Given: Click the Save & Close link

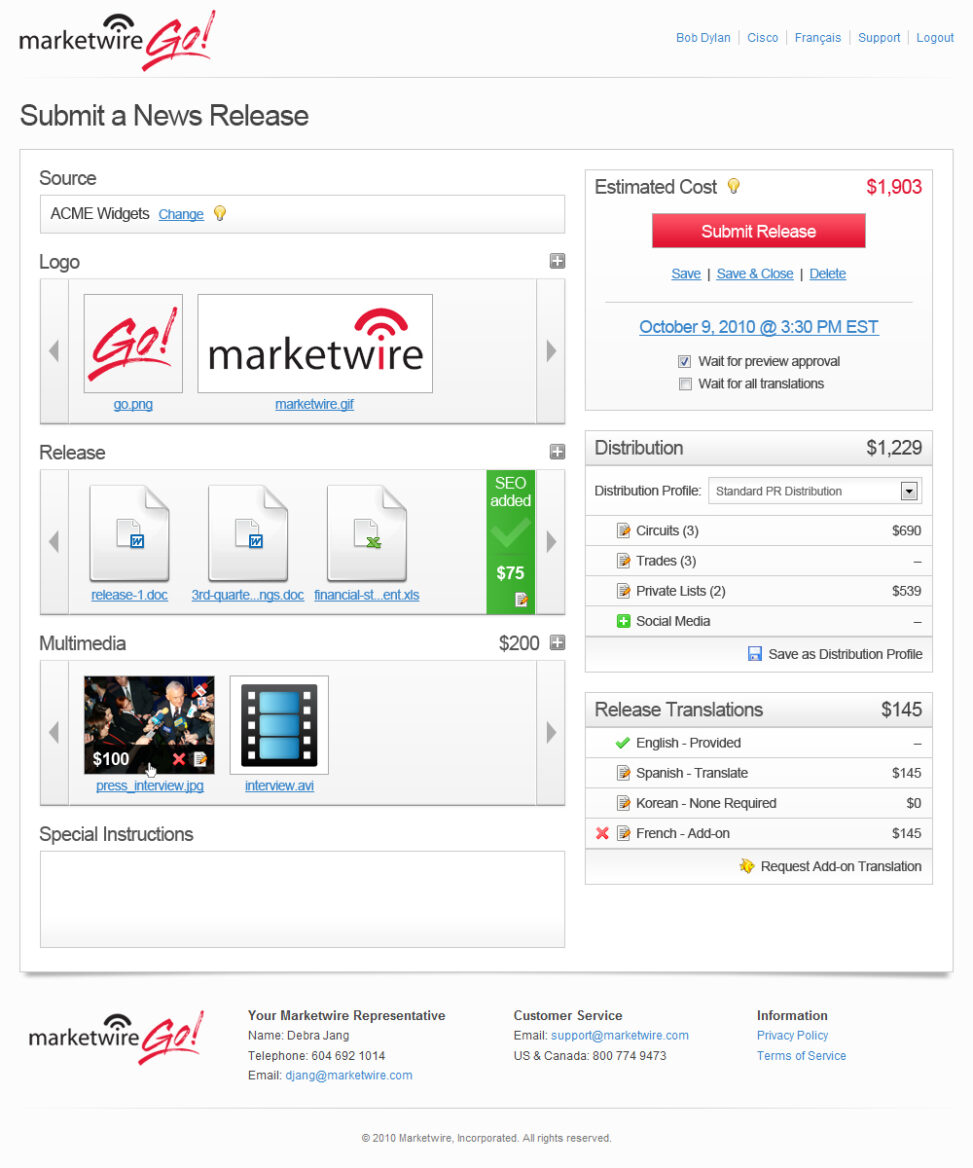Looking at the screenshot, I should click(x=754, y=274).
